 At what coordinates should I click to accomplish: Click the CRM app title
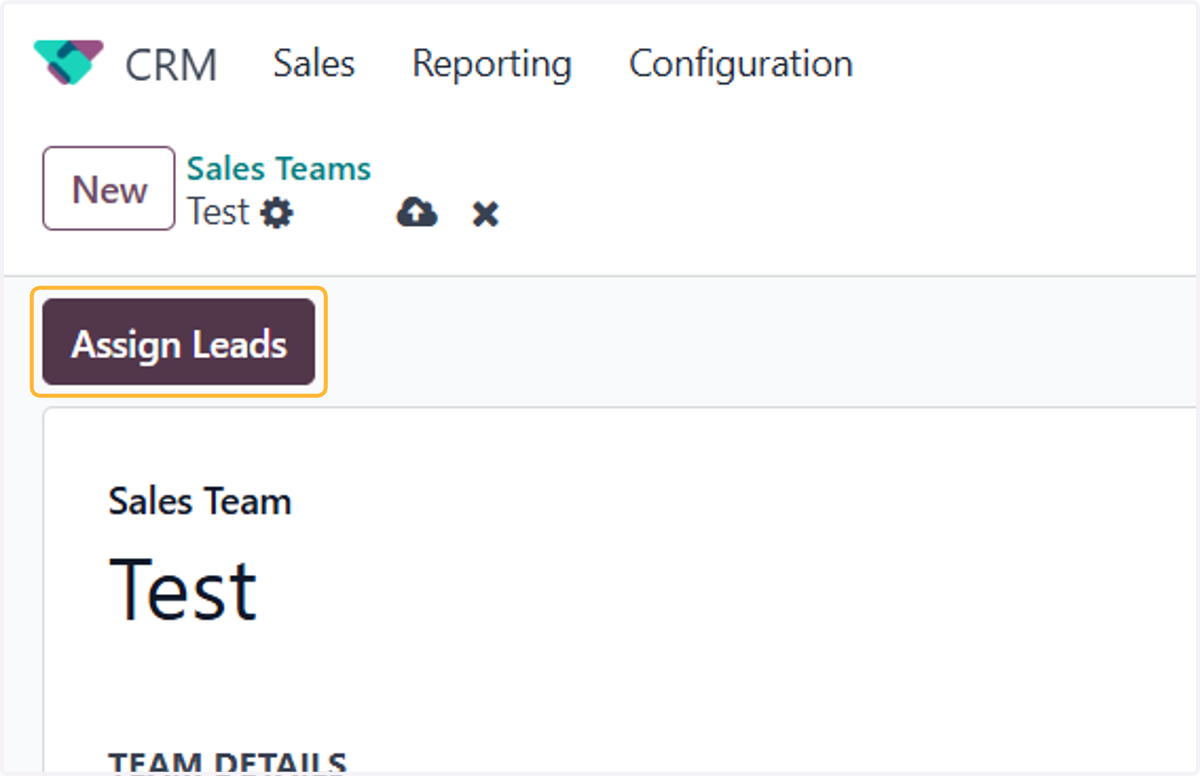point(171,65)
